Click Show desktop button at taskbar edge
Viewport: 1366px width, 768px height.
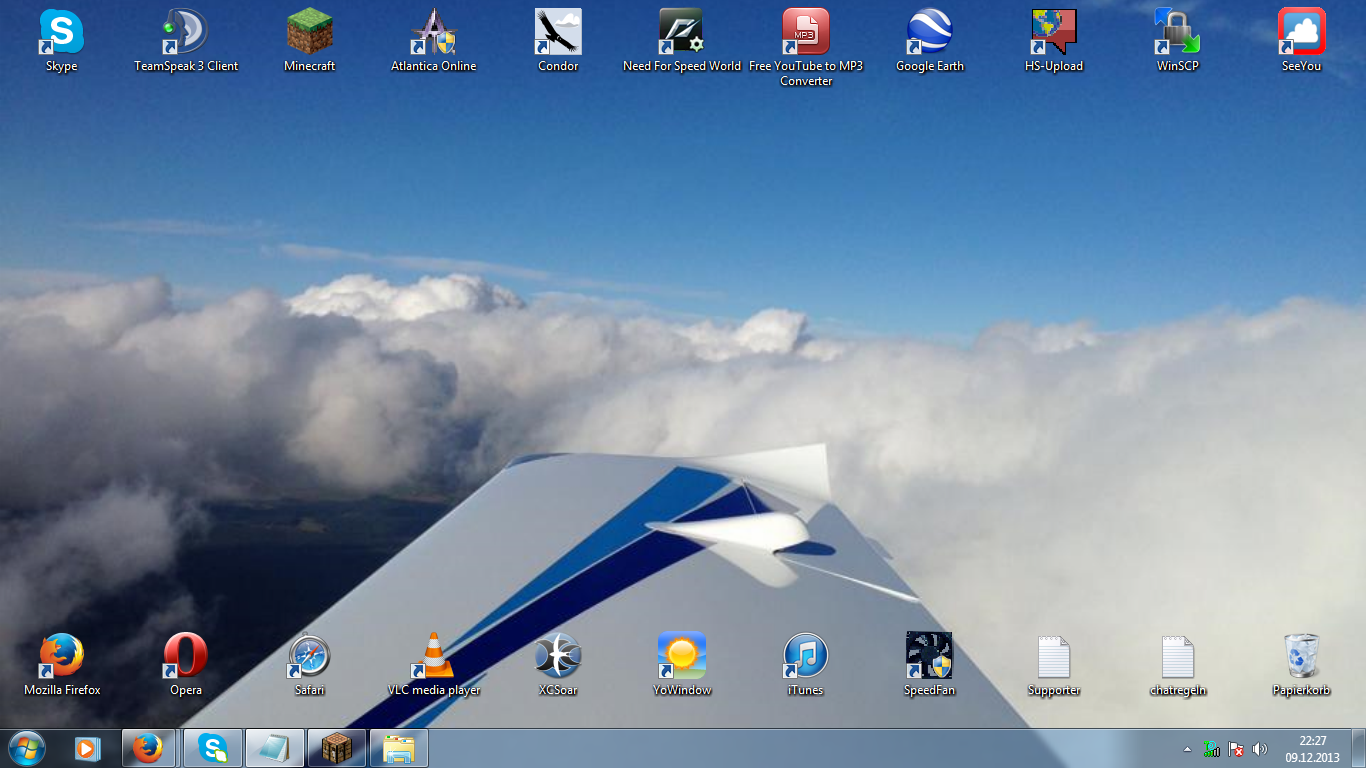(1358, 748)
